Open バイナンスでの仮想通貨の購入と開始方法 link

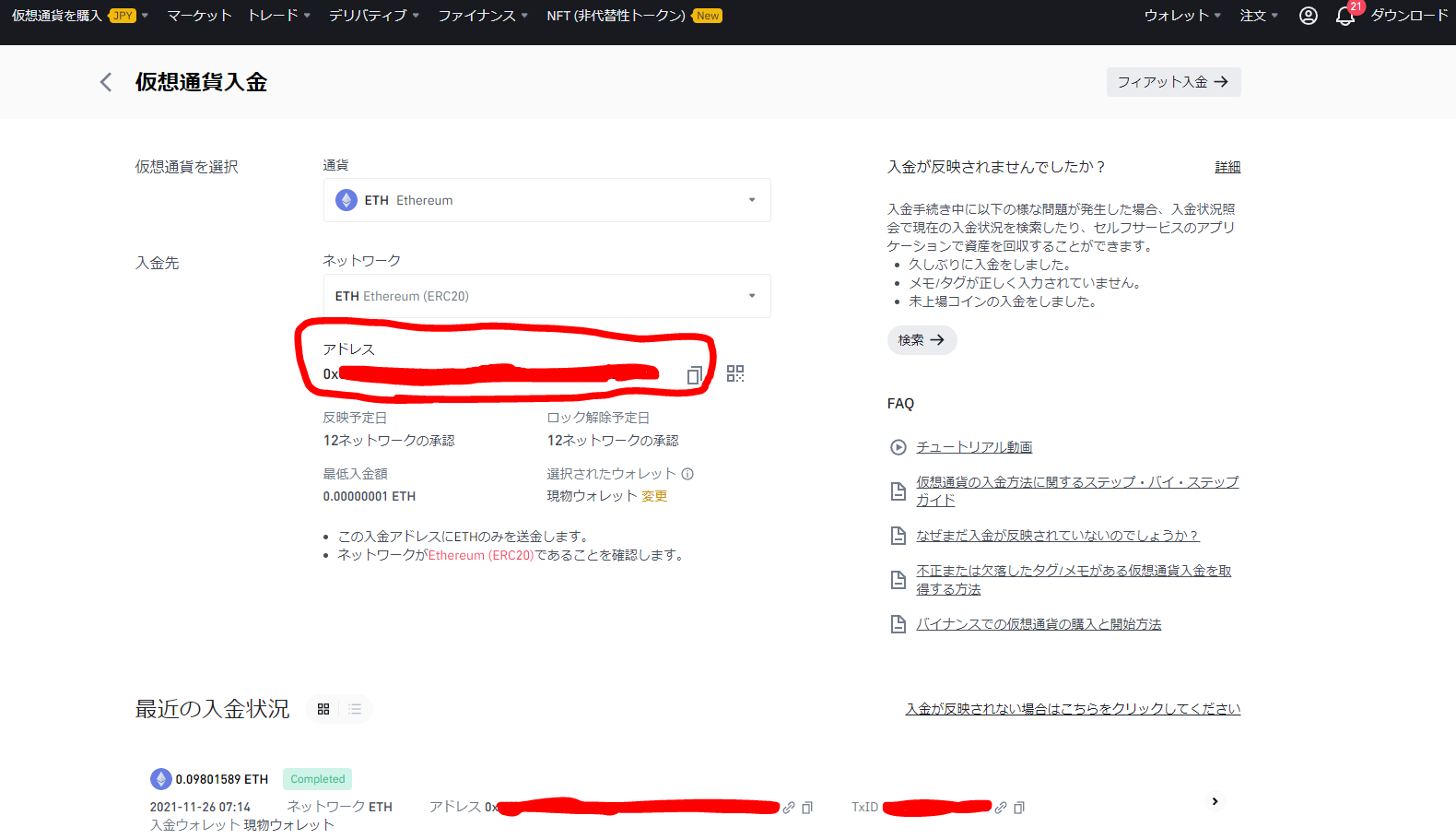tap(1039, 624)
